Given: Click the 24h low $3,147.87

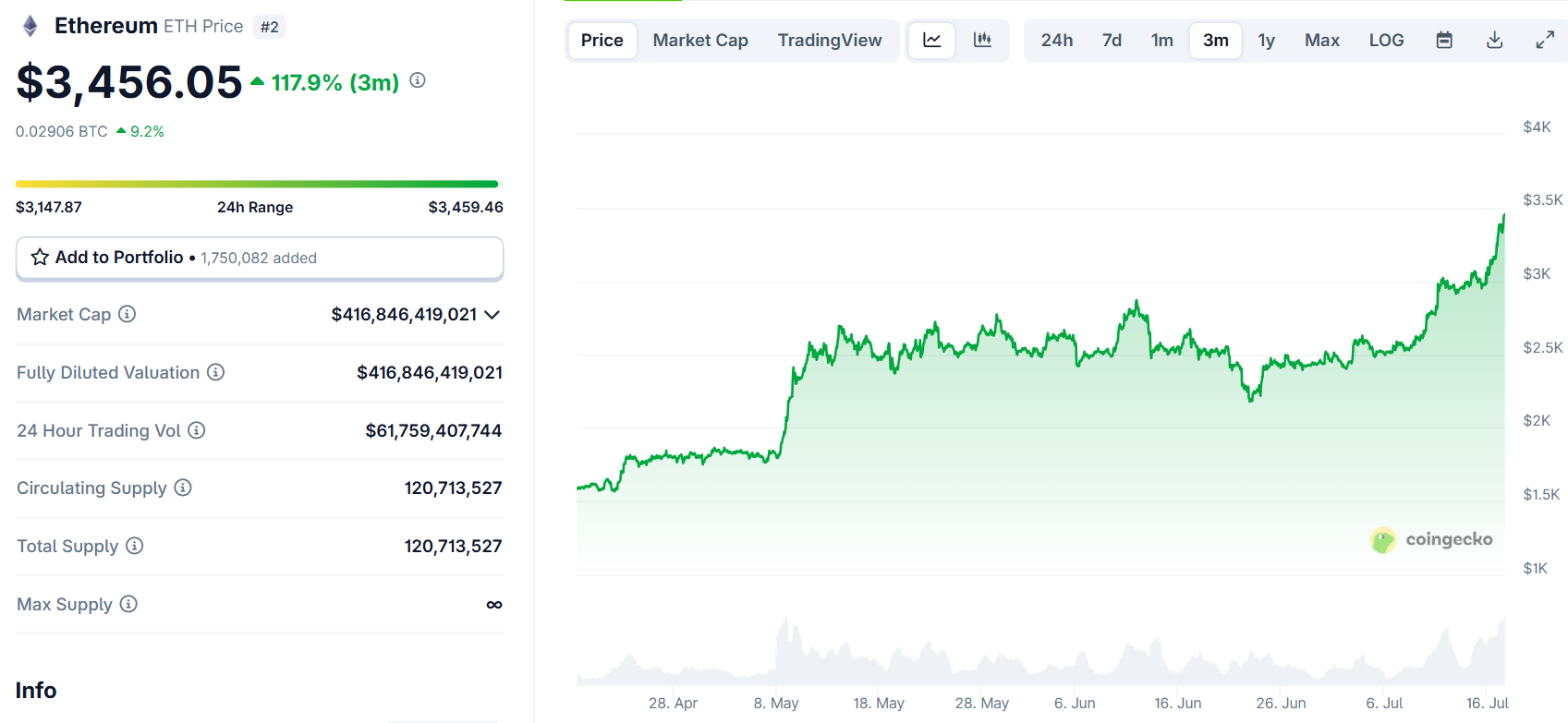Looking at the screenshot, I should 49,207.
